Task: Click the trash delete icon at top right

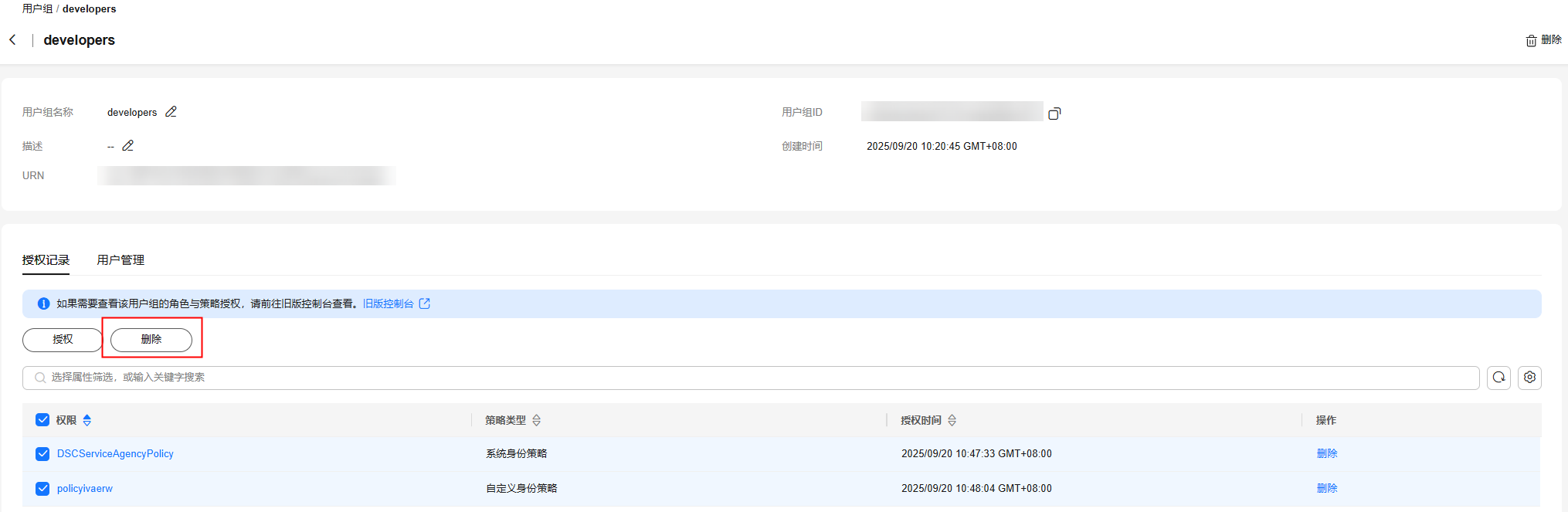Action: coord(1531,41)
